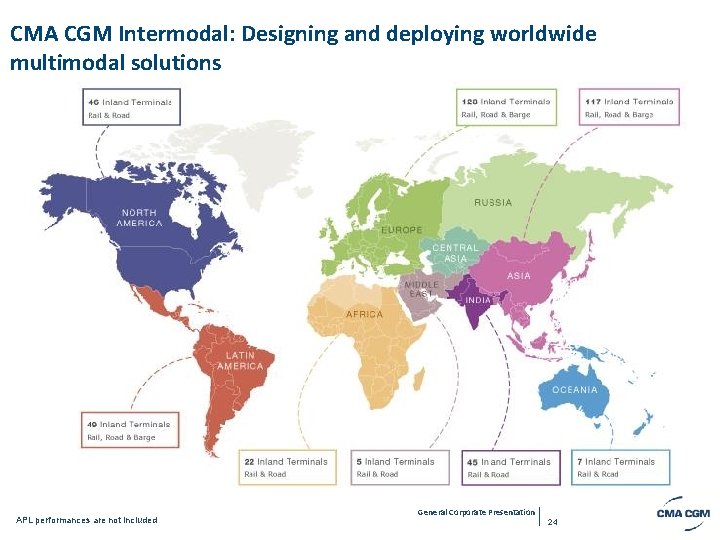Click the "NORTH AMERICA" map label
Viewport: 720px width, 540px height.
click(139, 218)
